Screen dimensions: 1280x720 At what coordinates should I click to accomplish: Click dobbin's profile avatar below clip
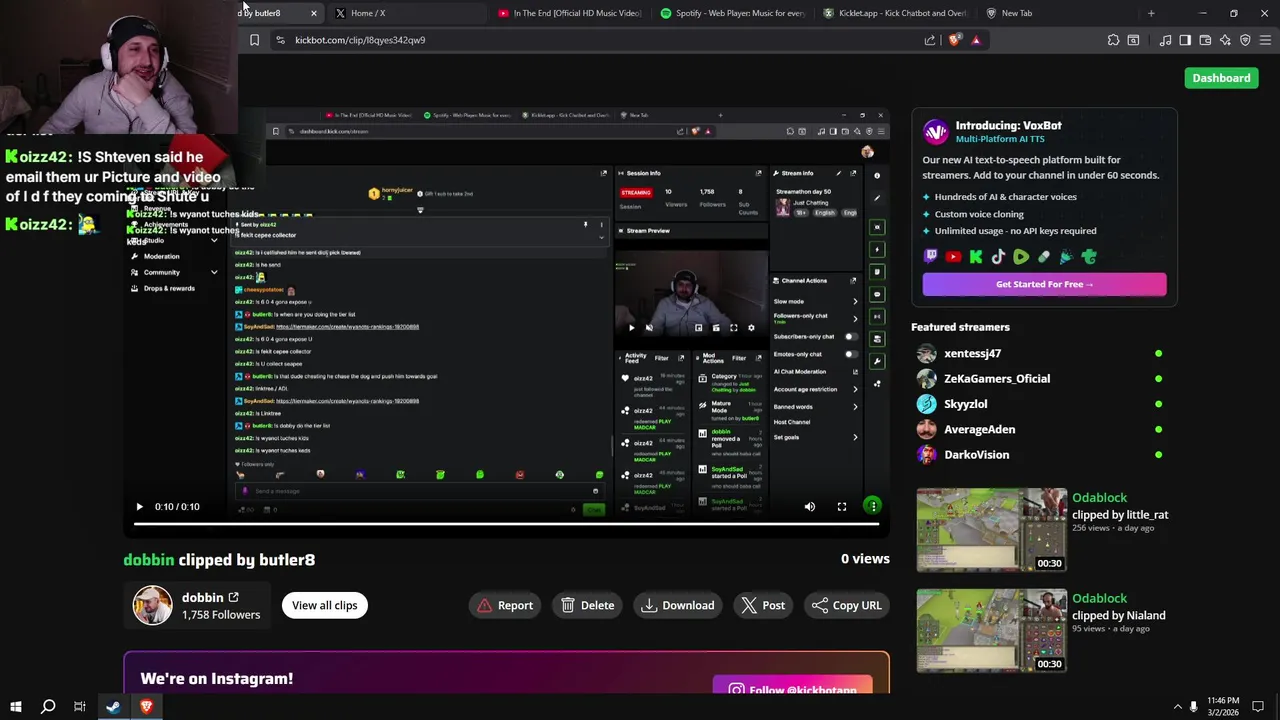pyautogui.click(x=153, y=605)
